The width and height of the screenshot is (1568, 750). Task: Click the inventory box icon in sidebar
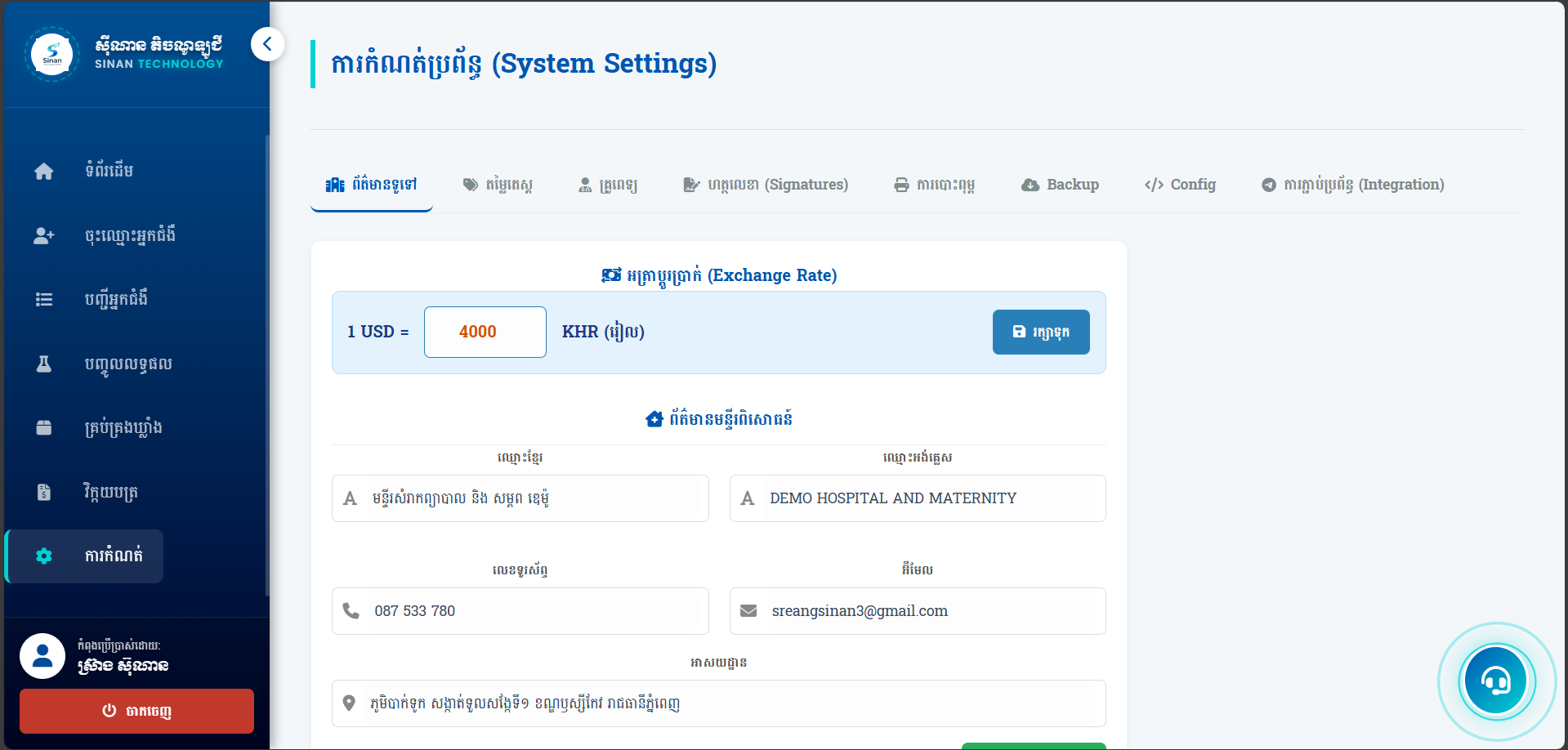tap(44, 427)
